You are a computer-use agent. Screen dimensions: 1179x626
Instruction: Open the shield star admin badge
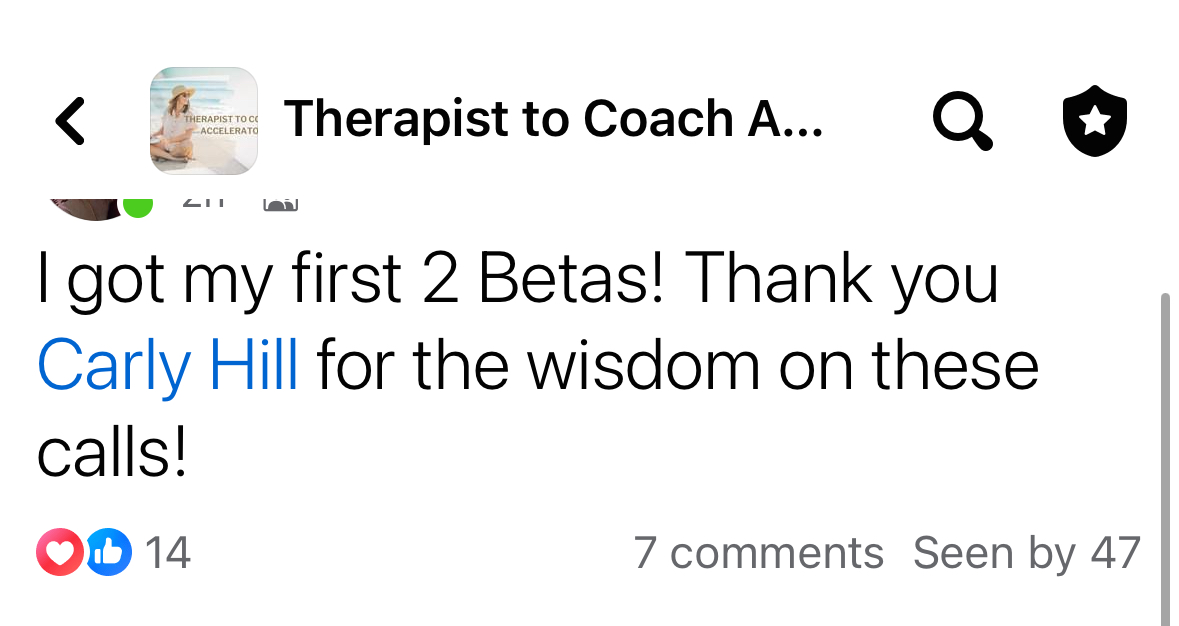tap(1094, 120)
